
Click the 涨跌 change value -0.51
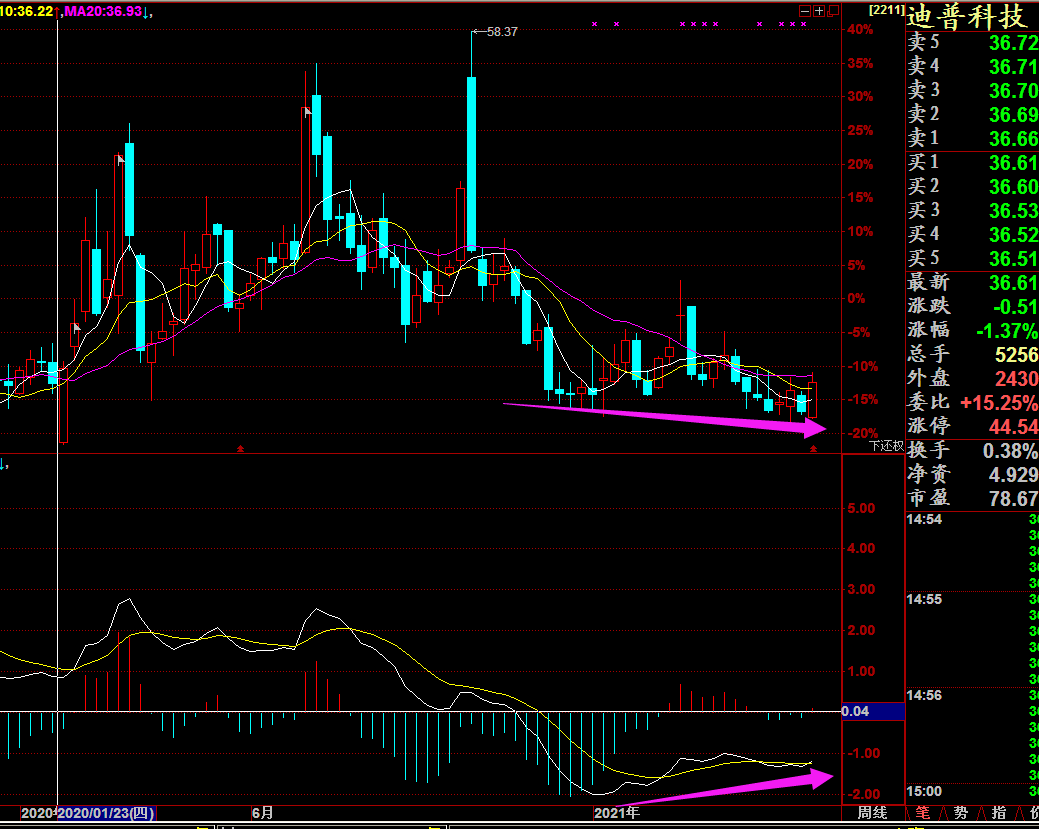pyautogui.click(x=1016, y=307)
